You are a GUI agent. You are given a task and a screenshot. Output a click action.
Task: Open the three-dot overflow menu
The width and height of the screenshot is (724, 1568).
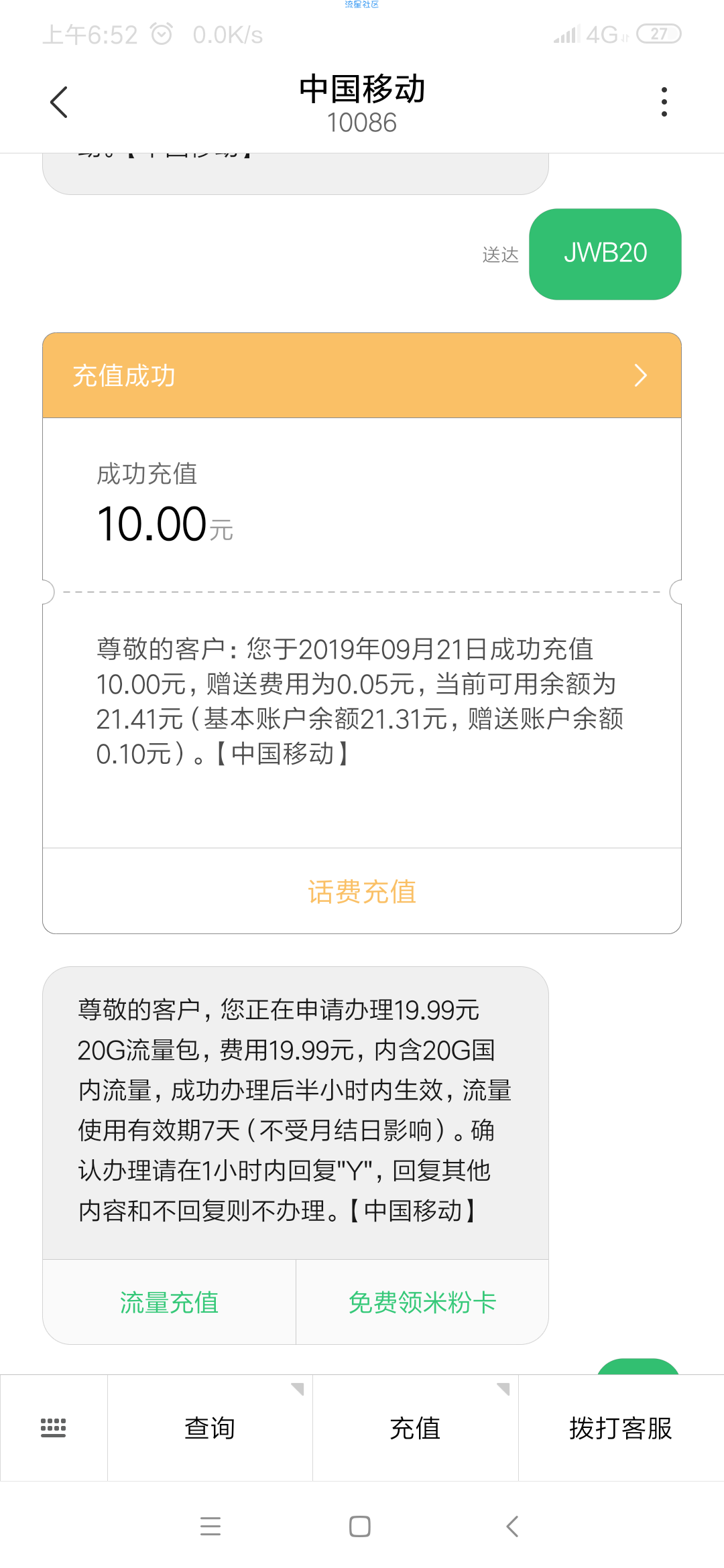(664, 102)
